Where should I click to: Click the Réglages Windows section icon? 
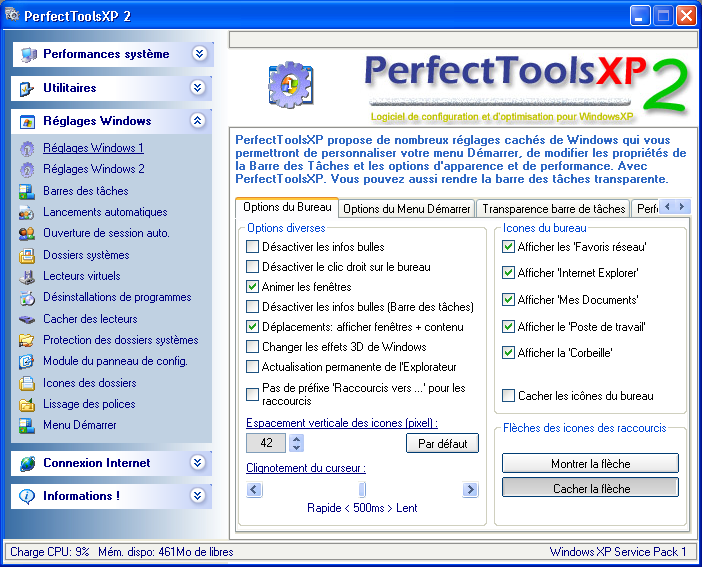[x=27, y=122]
